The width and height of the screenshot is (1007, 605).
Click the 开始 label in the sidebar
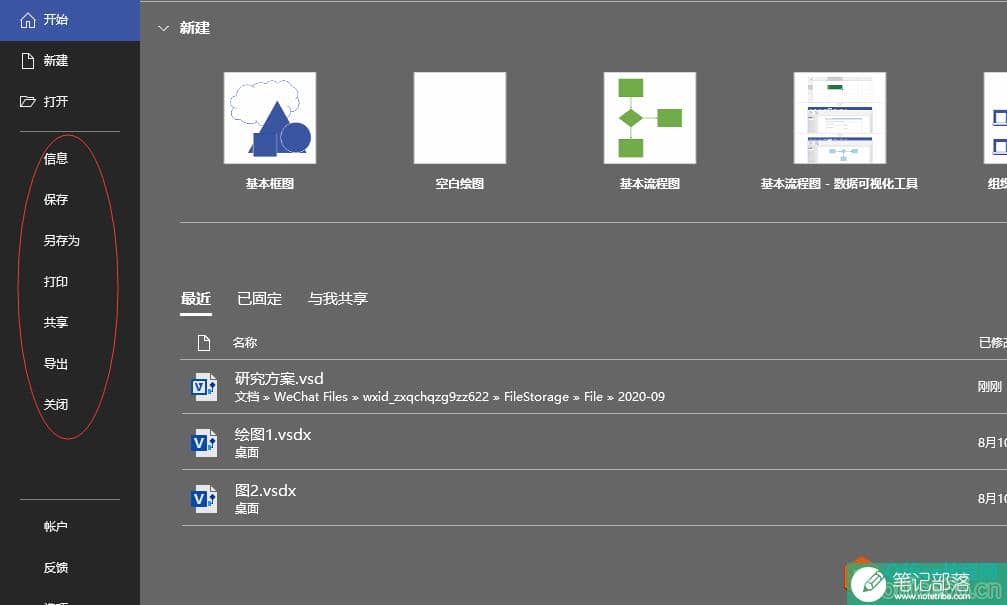[56, 20]
